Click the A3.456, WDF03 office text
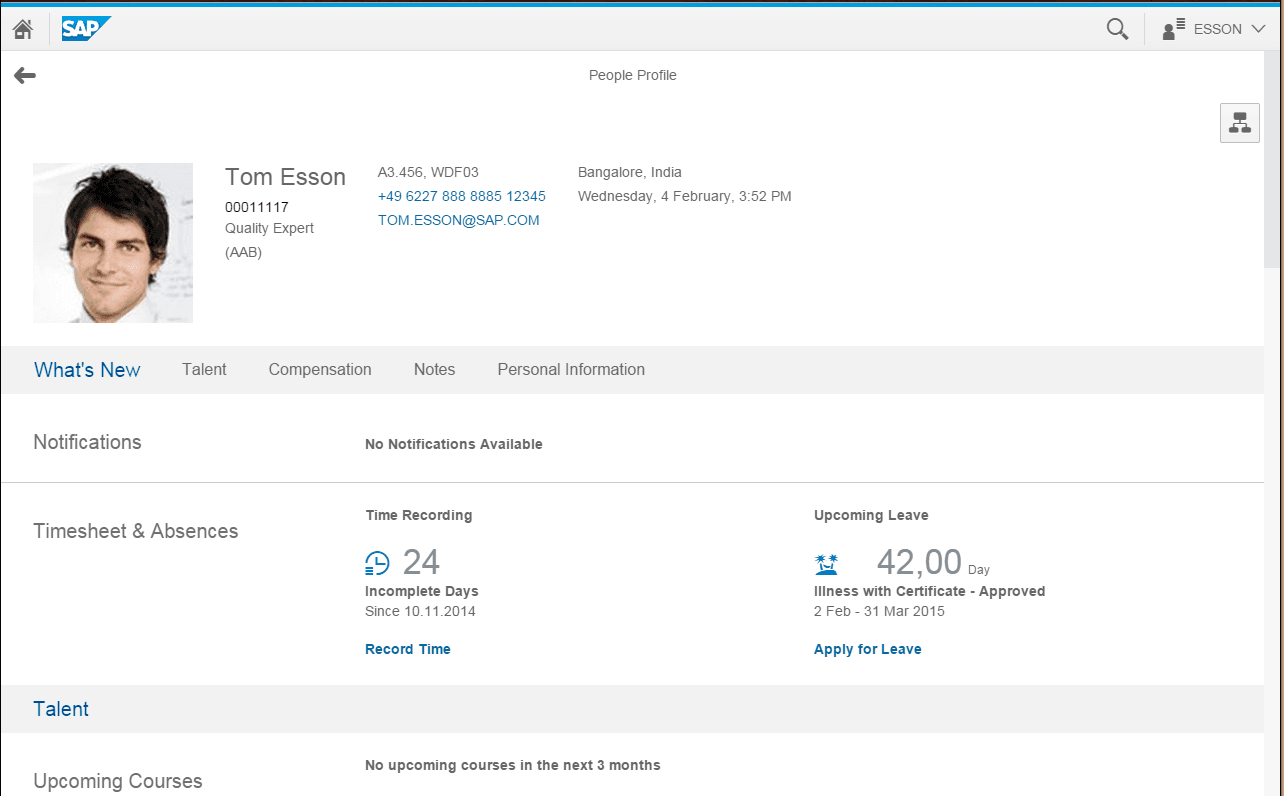1284x796 pixels. click(428, 172)
